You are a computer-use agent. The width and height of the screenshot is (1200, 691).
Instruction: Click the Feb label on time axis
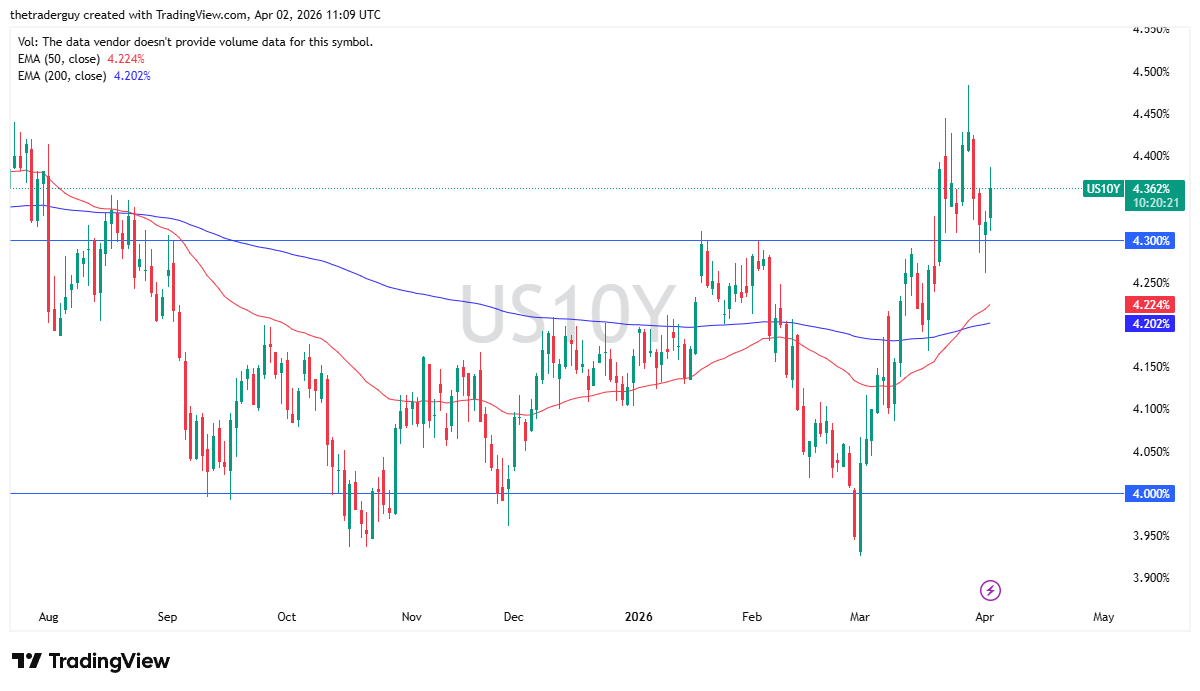coord(752,617)
